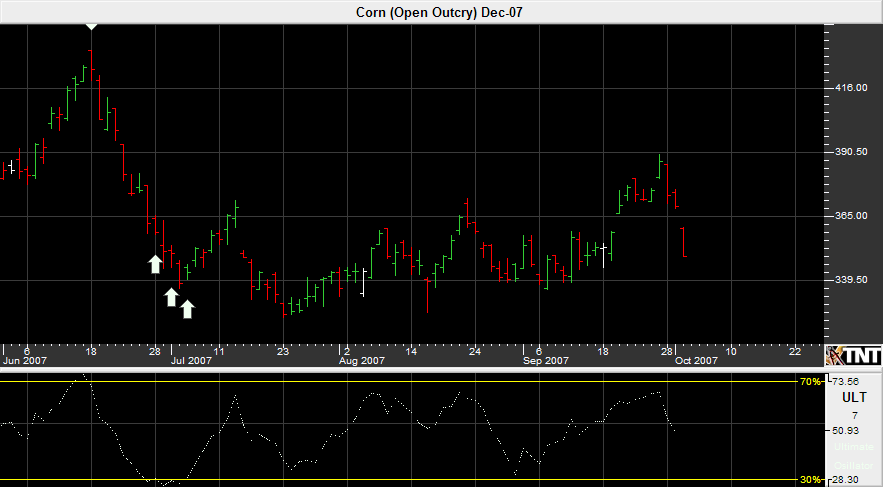Click the 28.30 oscillator scale value
Image resolution: width=883 pixels, height=487 pixels.
[x=846, y=480]
